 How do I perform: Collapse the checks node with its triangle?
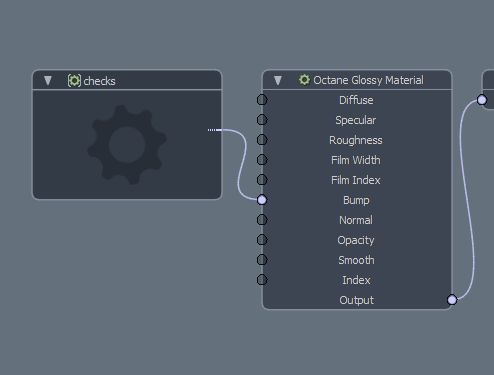[x=48, y=80]
